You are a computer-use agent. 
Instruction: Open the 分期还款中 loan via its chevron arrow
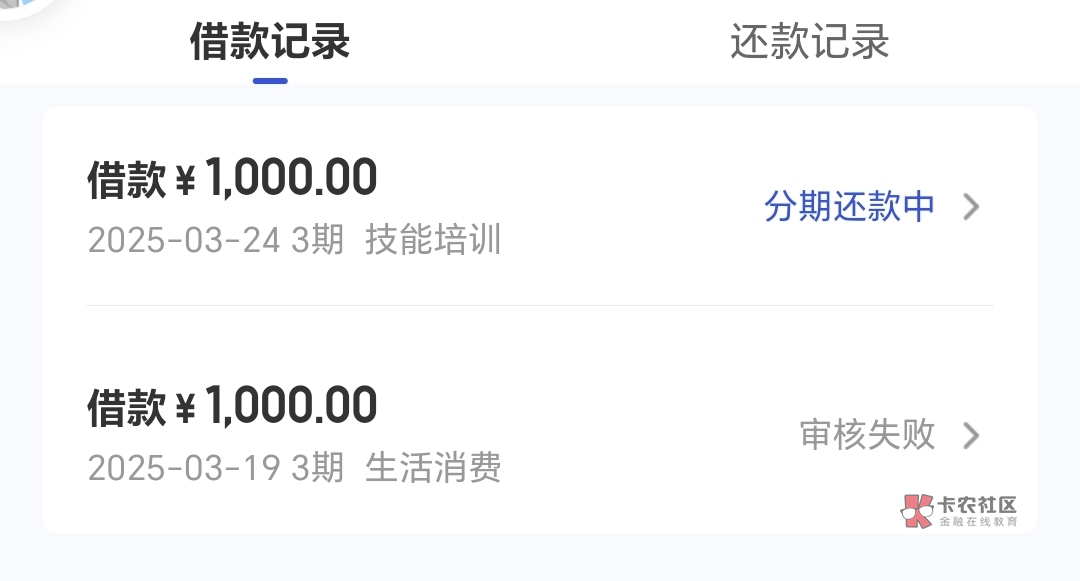[971, 207]
